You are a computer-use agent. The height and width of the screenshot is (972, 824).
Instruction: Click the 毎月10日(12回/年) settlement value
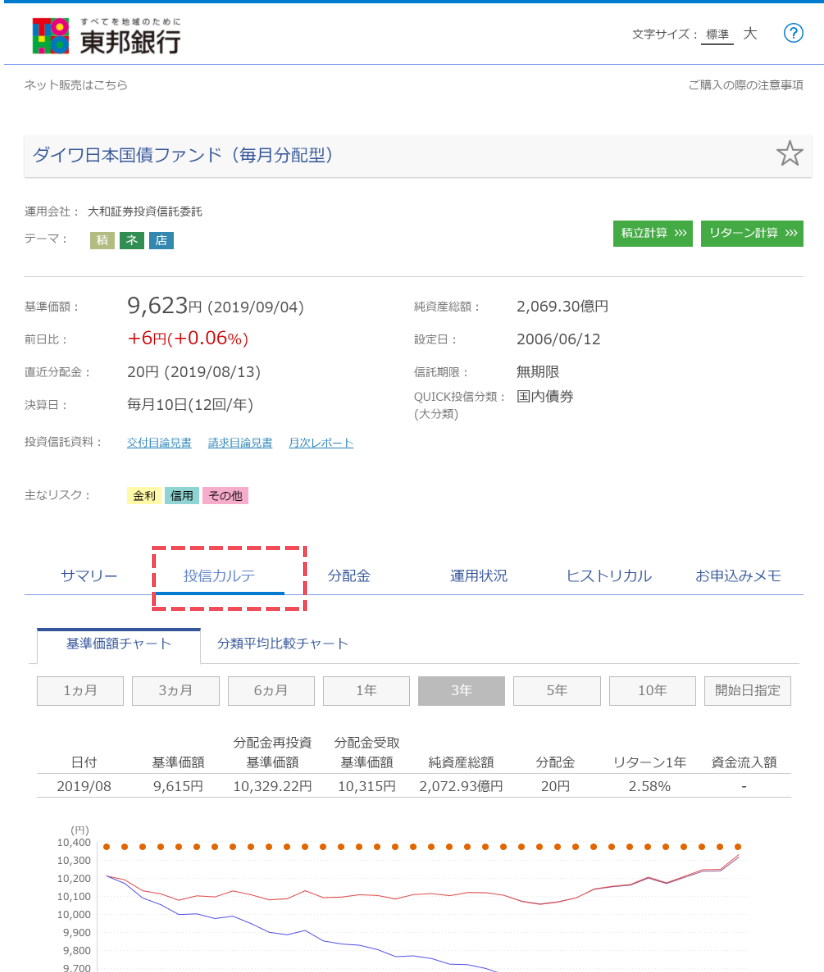190,405
